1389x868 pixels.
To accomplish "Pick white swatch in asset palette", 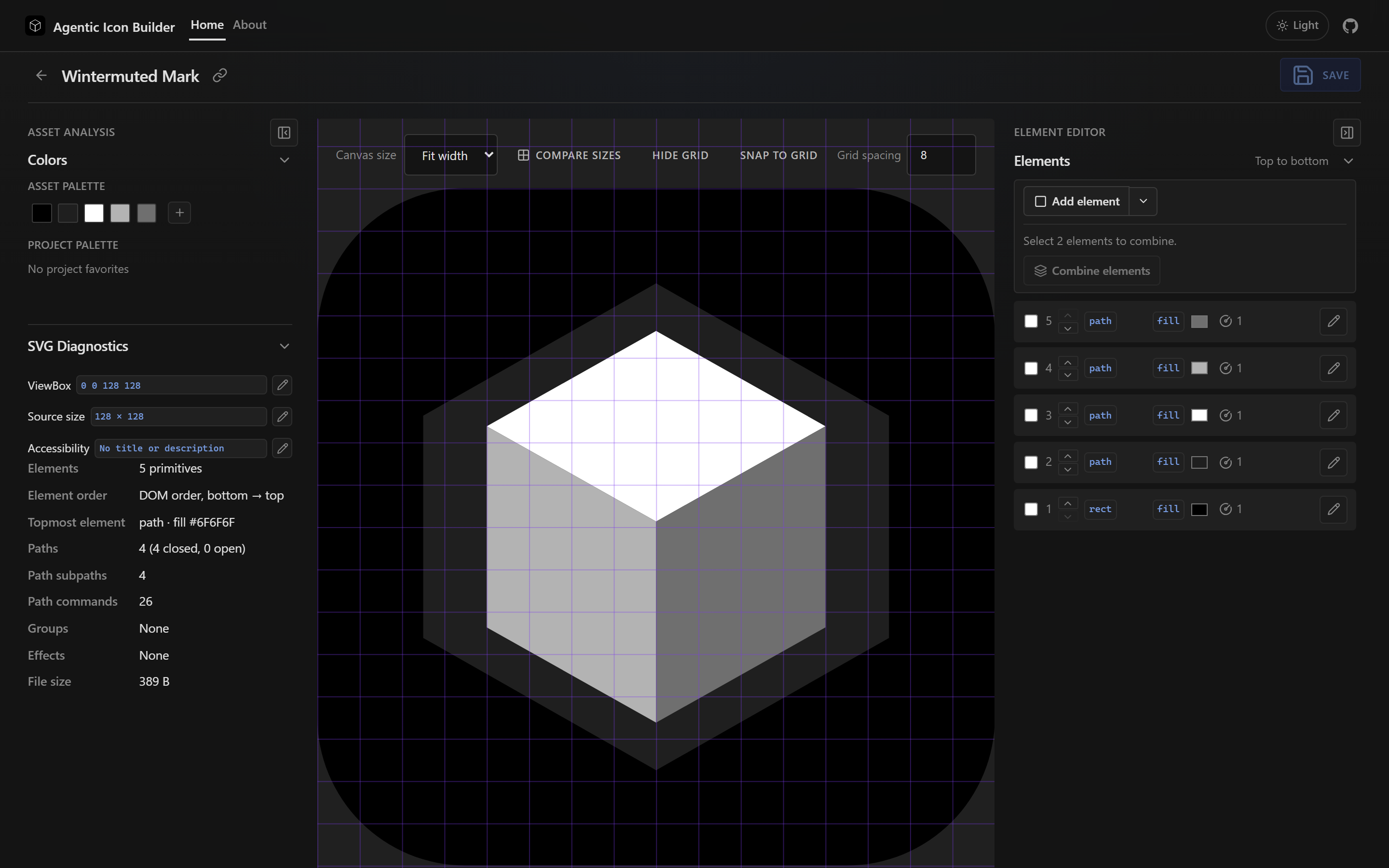I will click(x=94, y=213).
